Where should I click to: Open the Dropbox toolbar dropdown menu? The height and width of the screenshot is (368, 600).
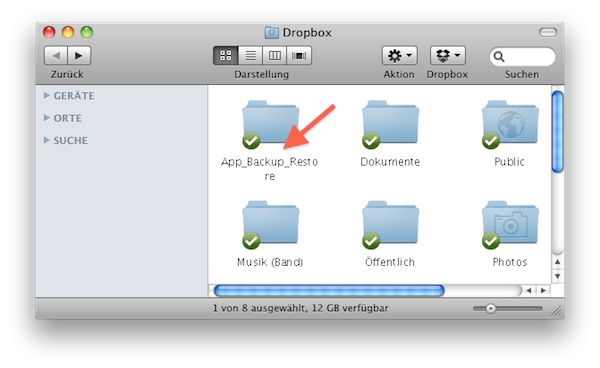[448, 56]
